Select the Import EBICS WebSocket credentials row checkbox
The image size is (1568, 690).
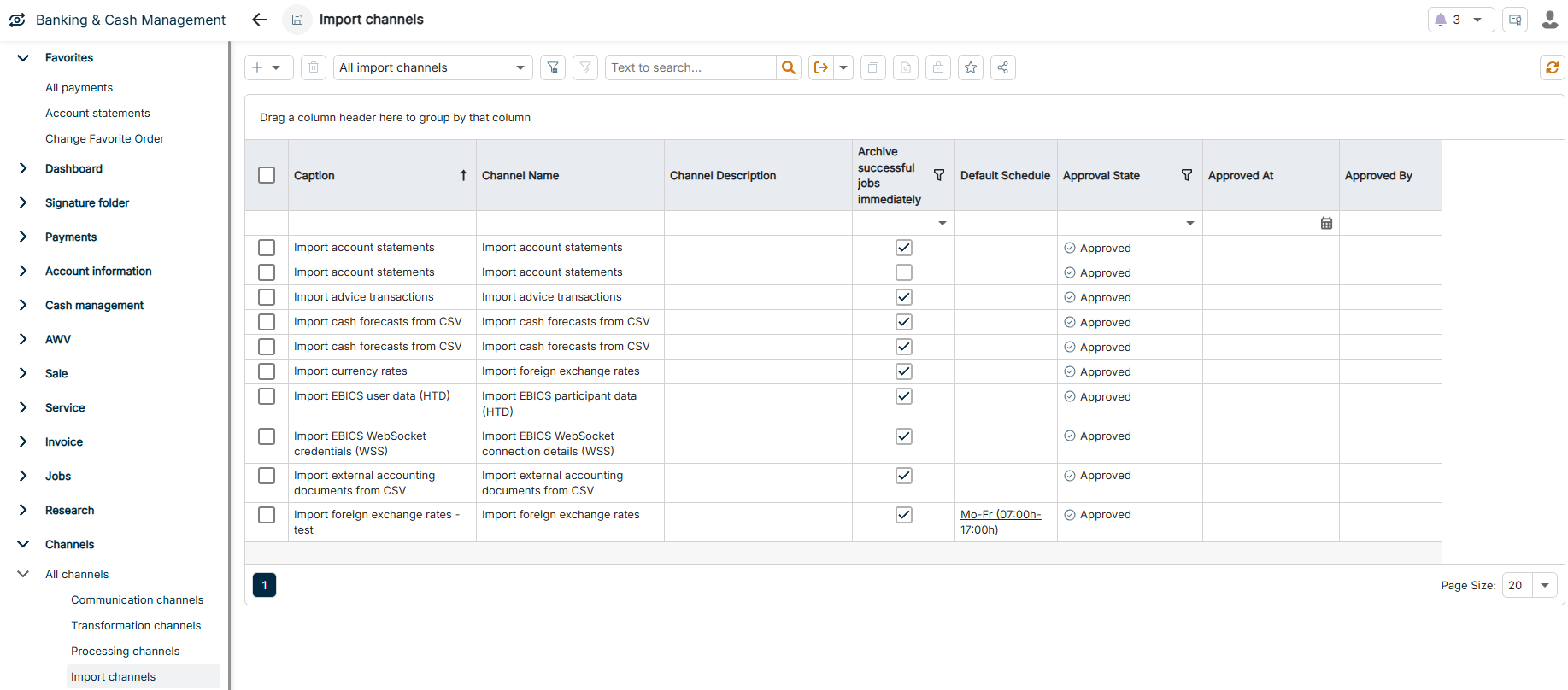click(267, 436)
